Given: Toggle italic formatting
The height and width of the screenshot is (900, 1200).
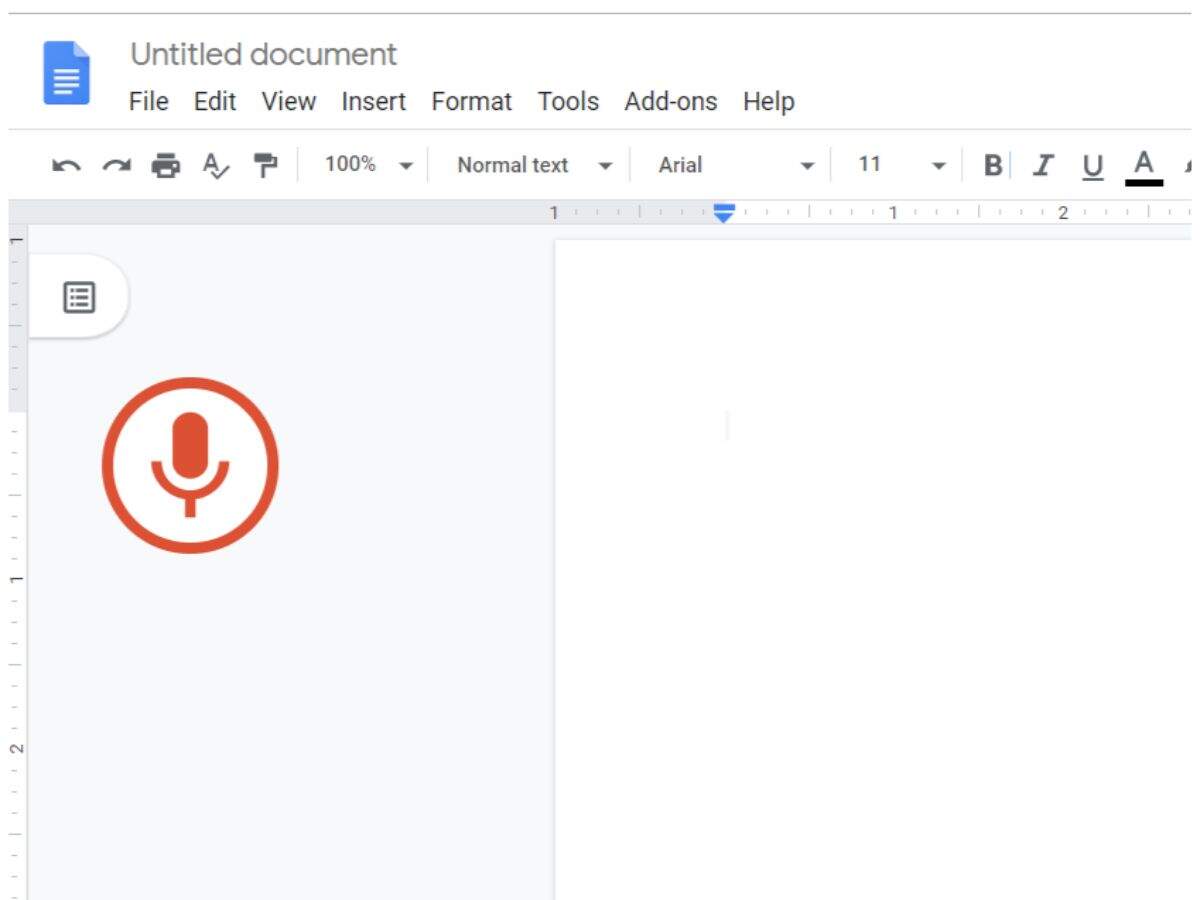Looking at the screenshot, I should [x=1043, y=165].
